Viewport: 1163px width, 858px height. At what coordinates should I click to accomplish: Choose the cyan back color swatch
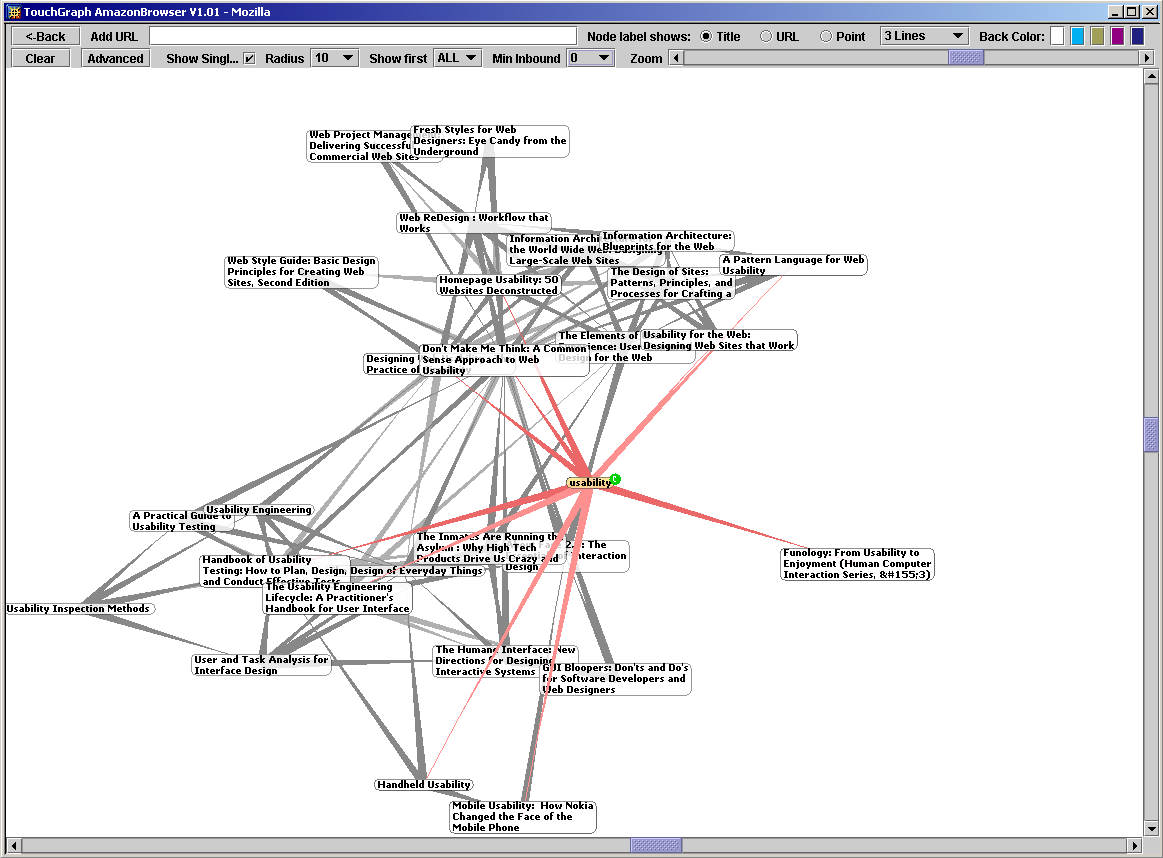(1077, 36)
